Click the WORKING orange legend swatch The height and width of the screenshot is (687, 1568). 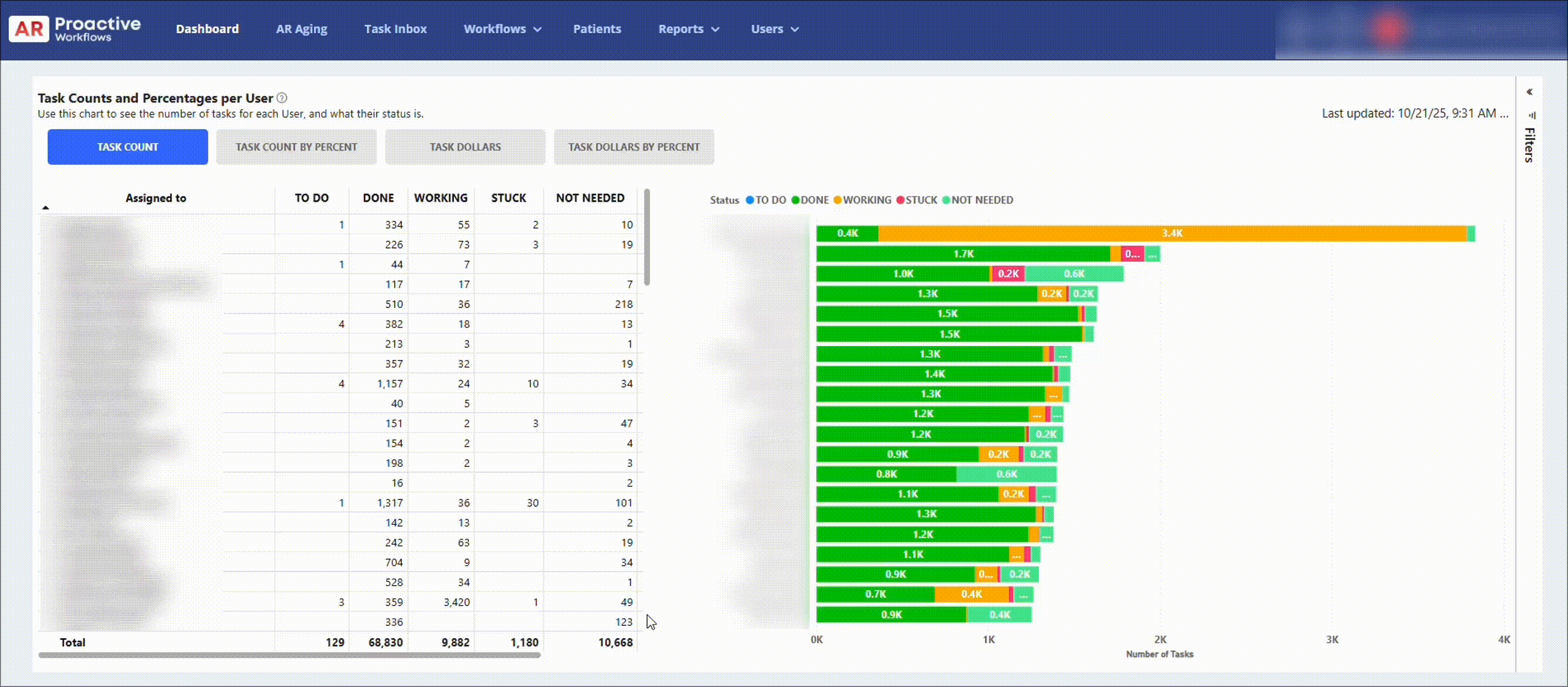[837, 200]
